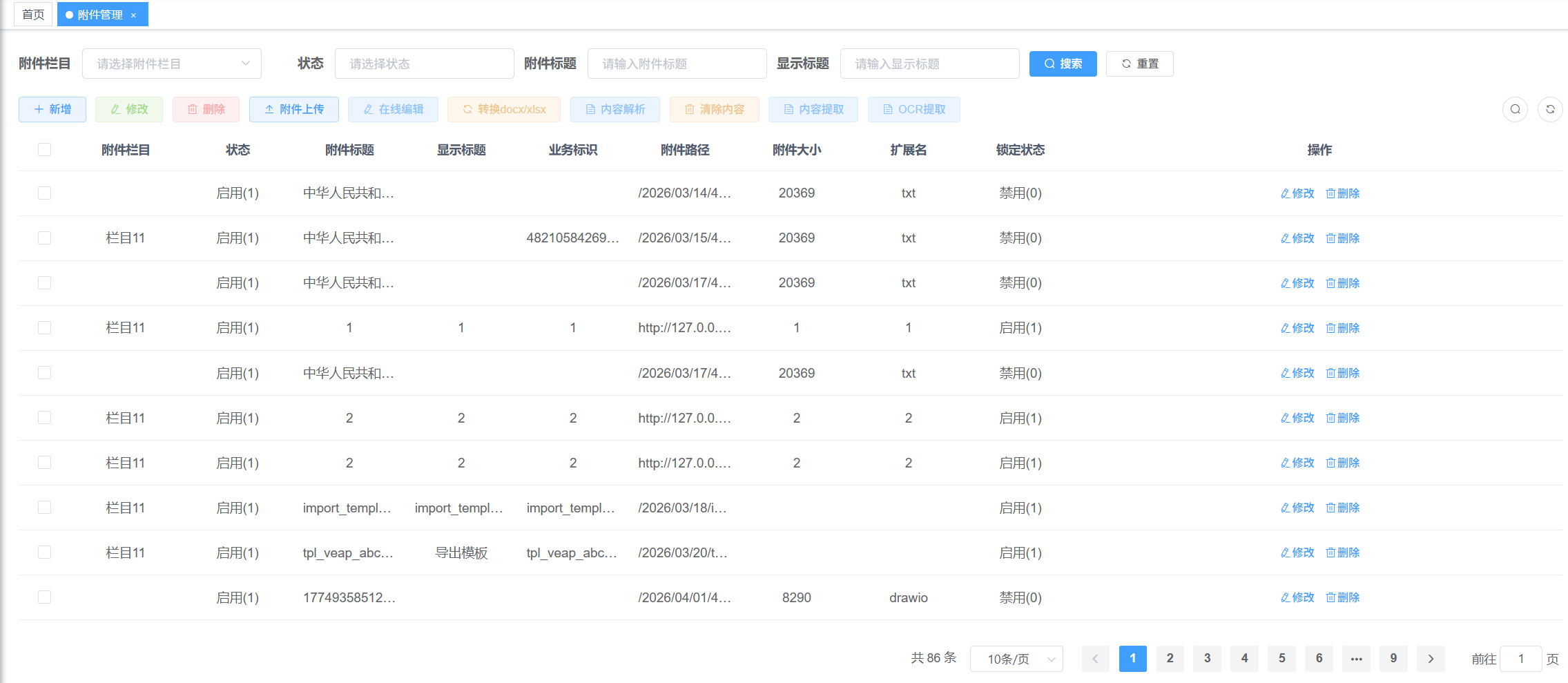This screenshot has width=1568, height=683.
Task: Click 修改 in the 48210584269 row
Action: click(x=1297, y=238)
